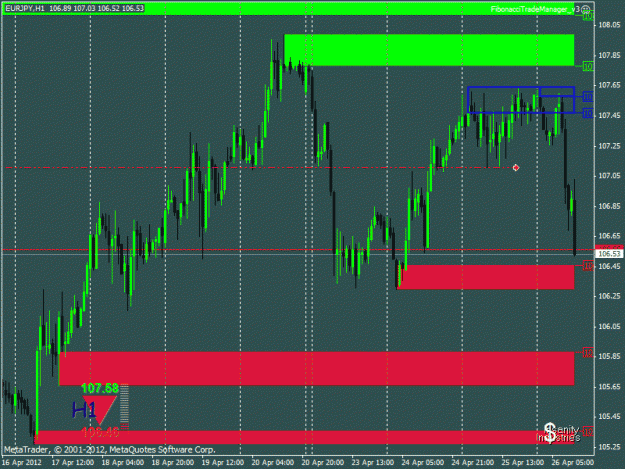This screenshot has height=469, width=625.
Task: Select the narrow red zone near 106.45
Action: click(x=486, y=277)
